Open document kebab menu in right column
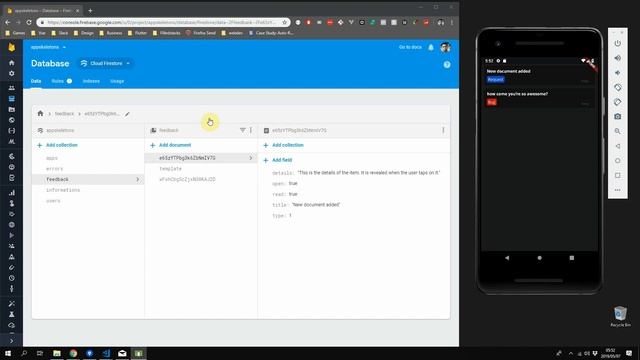The image size is (640, 360). (x=443, y=130)
